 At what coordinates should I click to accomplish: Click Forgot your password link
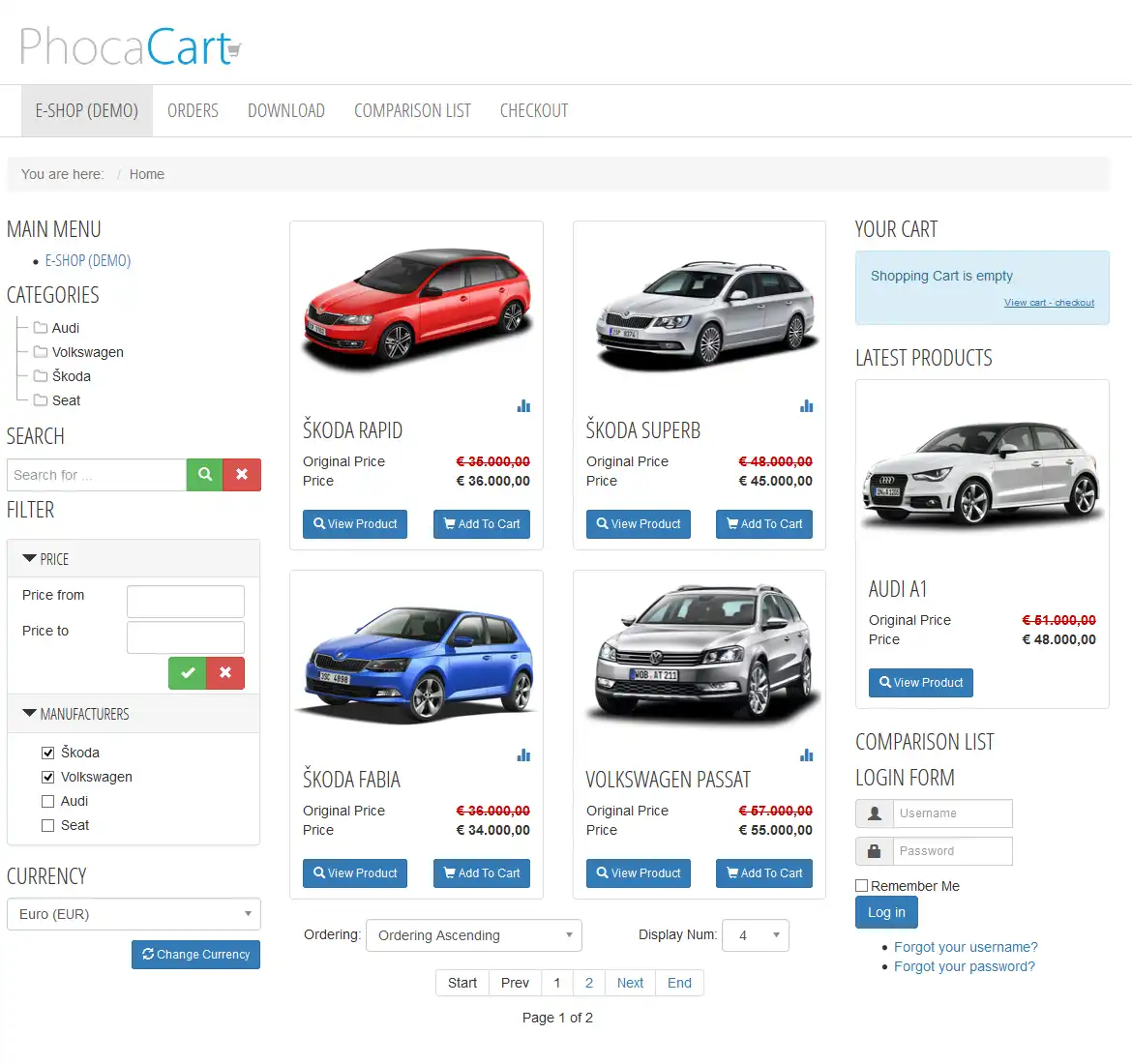(965, 966)
